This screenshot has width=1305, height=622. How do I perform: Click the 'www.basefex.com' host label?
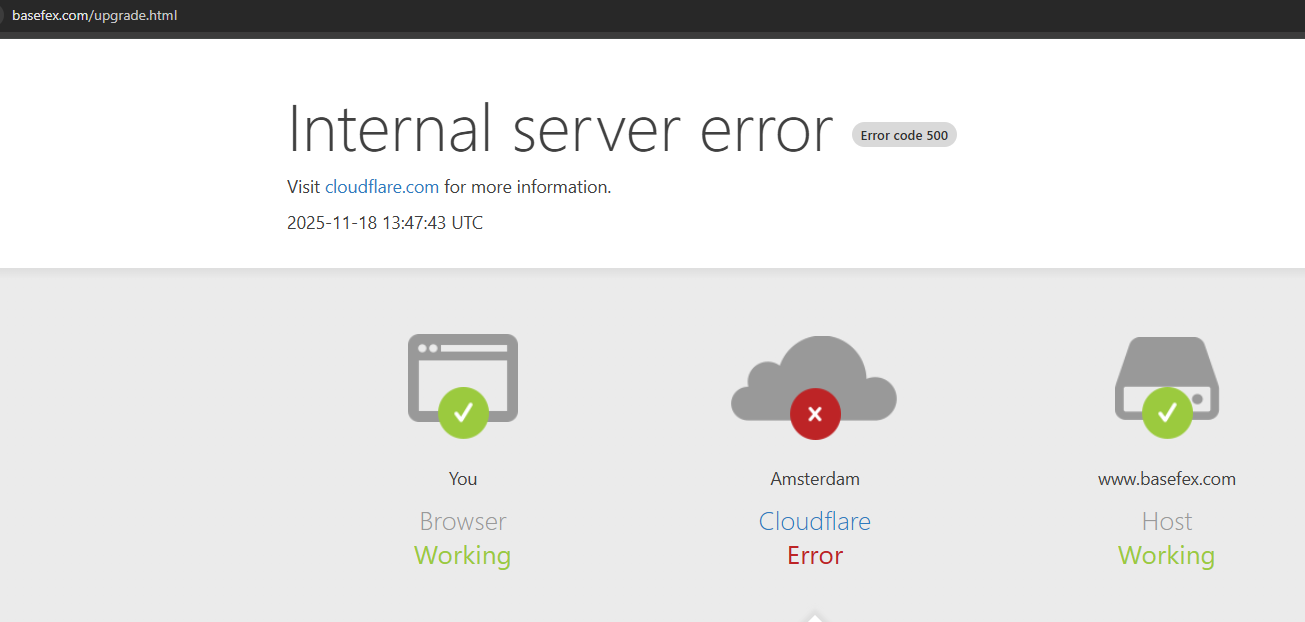pos(1167,479)
